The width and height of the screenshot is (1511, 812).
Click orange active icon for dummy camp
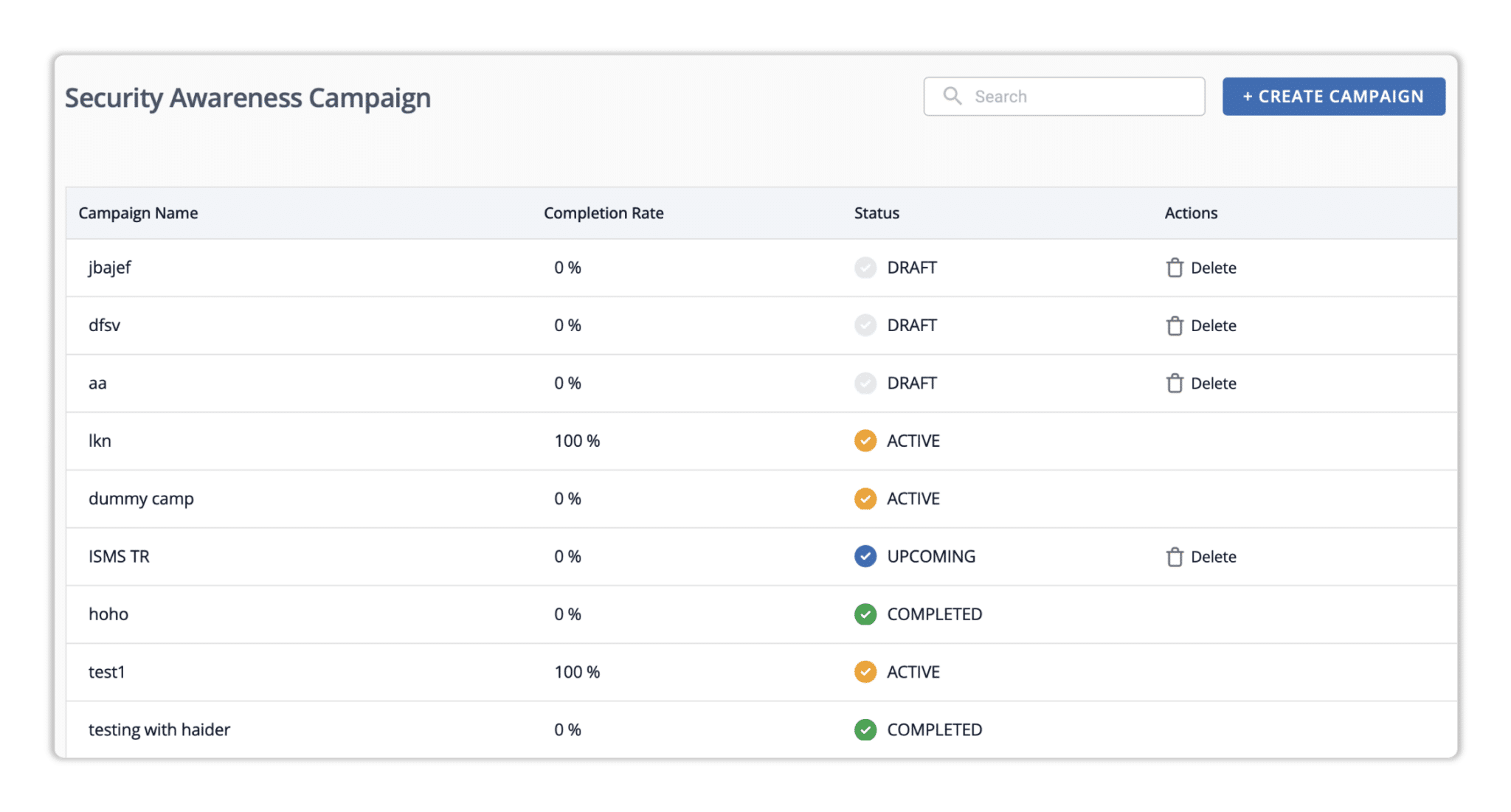(865, 499)
